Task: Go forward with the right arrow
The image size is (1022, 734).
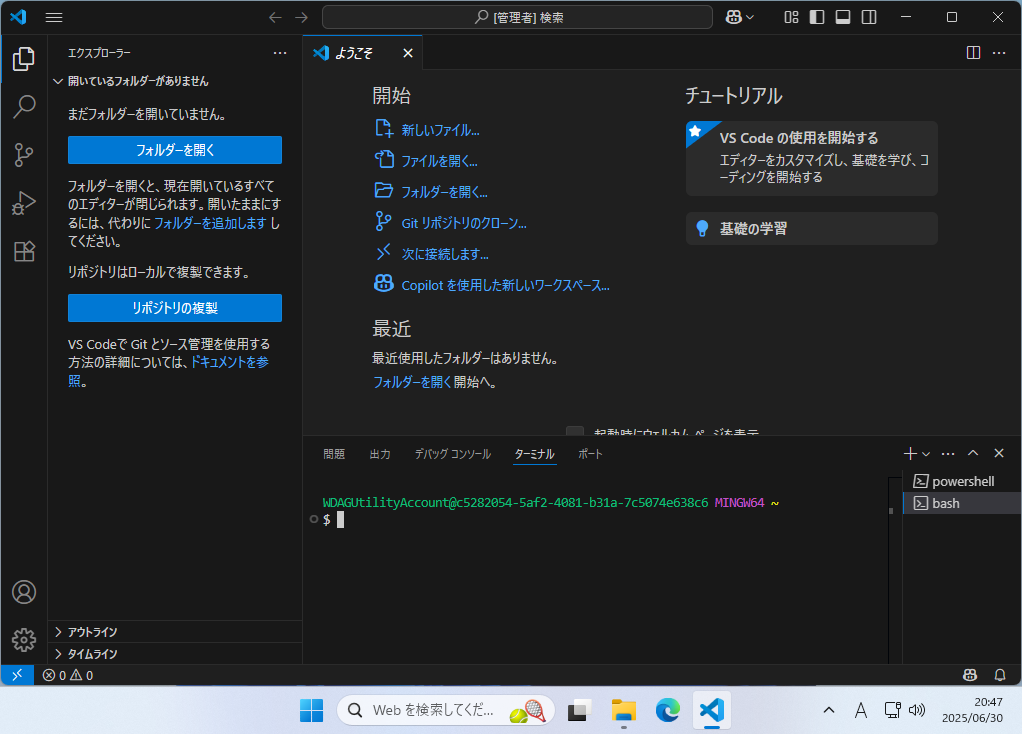Action: [301, 18]
